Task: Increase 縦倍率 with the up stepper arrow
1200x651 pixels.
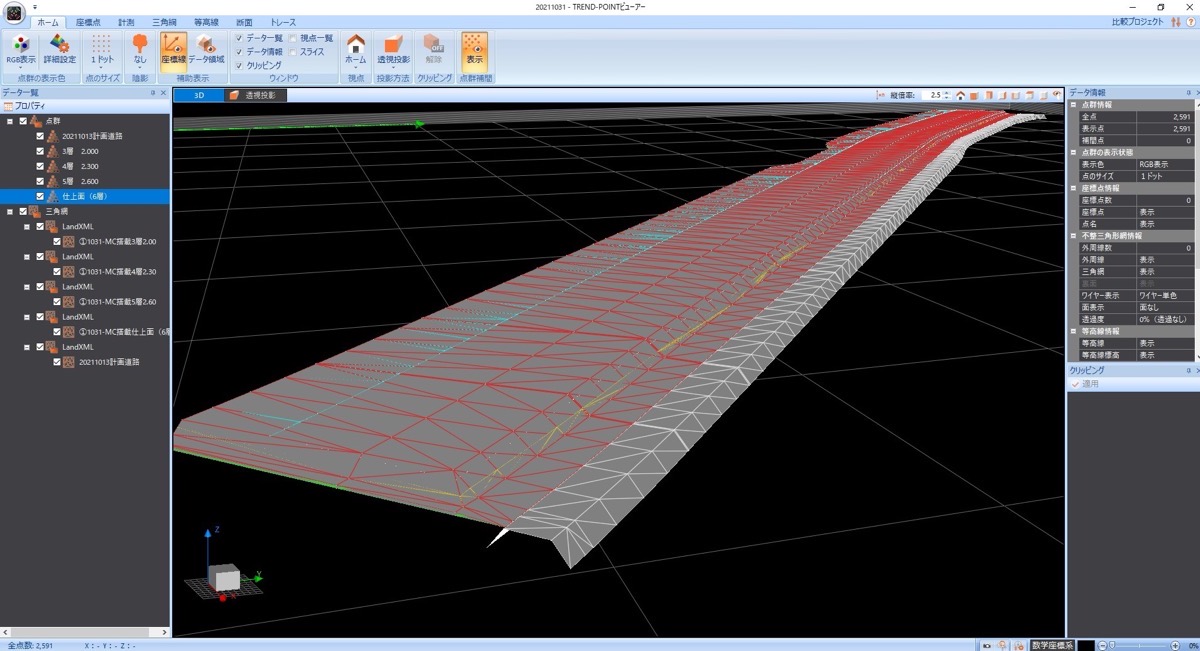Action: click(x=947, y=92)
